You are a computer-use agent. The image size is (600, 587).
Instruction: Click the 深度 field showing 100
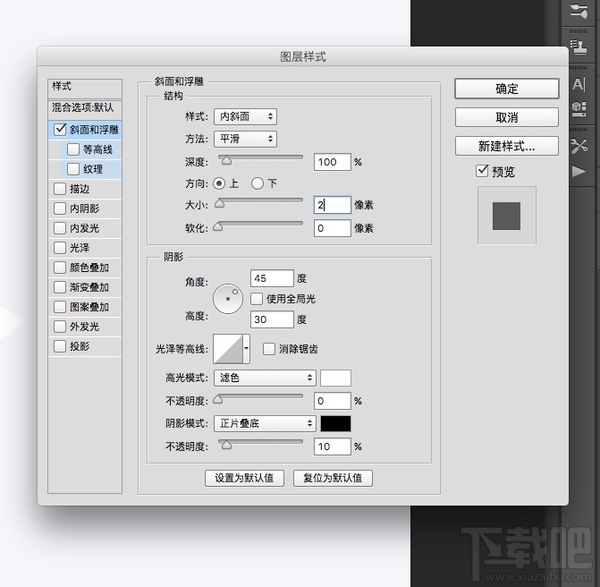[x=332, y=162]
